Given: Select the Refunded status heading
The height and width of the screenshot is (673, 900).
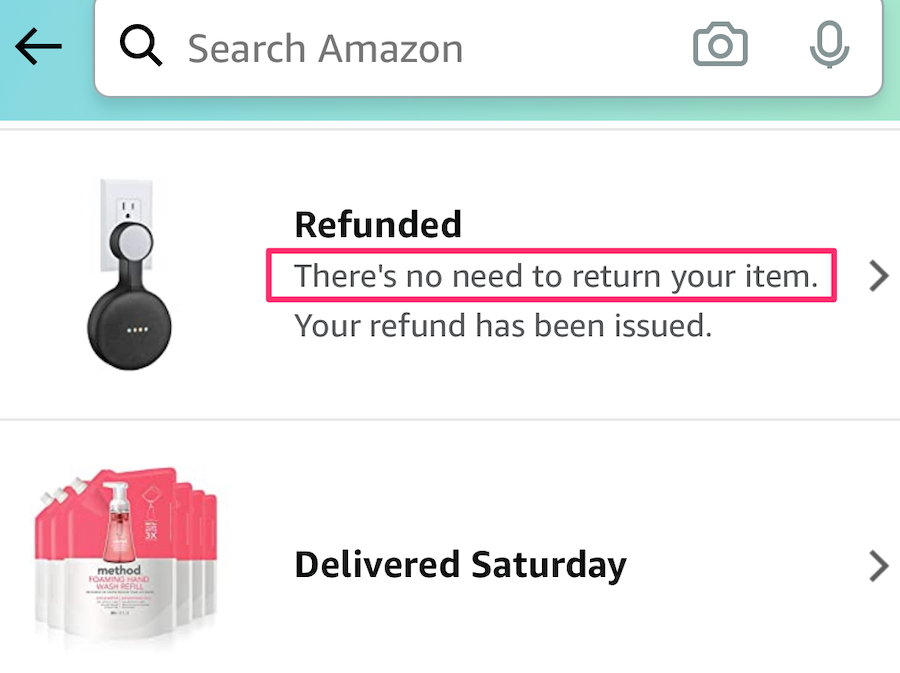Looking at the screenshot, I should (x=378, y=224).
